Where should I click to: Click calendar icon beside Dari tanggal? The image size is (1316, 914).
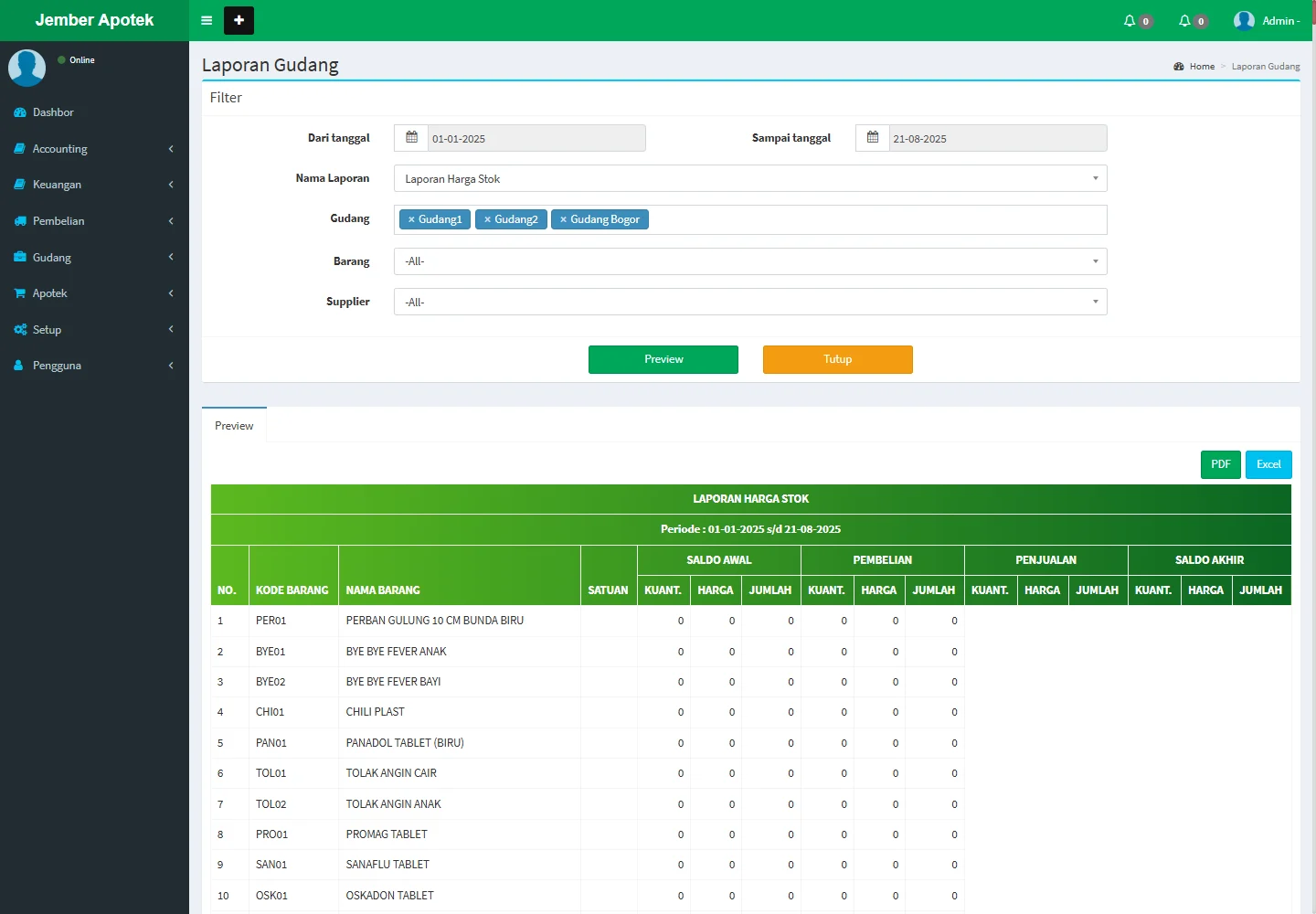[411, 138]
